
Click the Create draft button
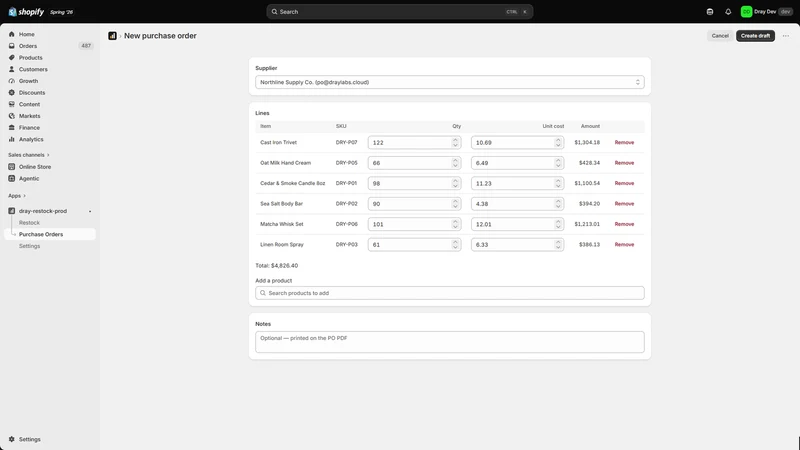755,36
